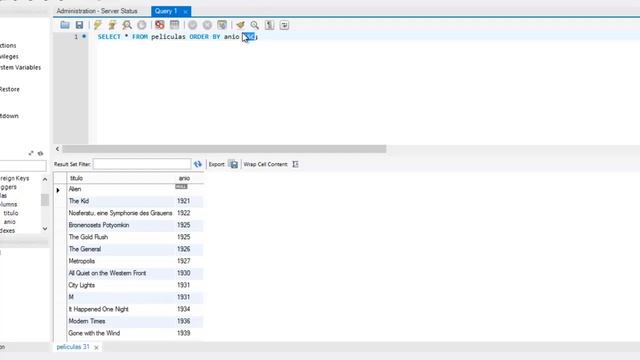Toggle Wrap Cell Content icon
The height and width of the screenshot is (360, 640).
click(296, 164)
